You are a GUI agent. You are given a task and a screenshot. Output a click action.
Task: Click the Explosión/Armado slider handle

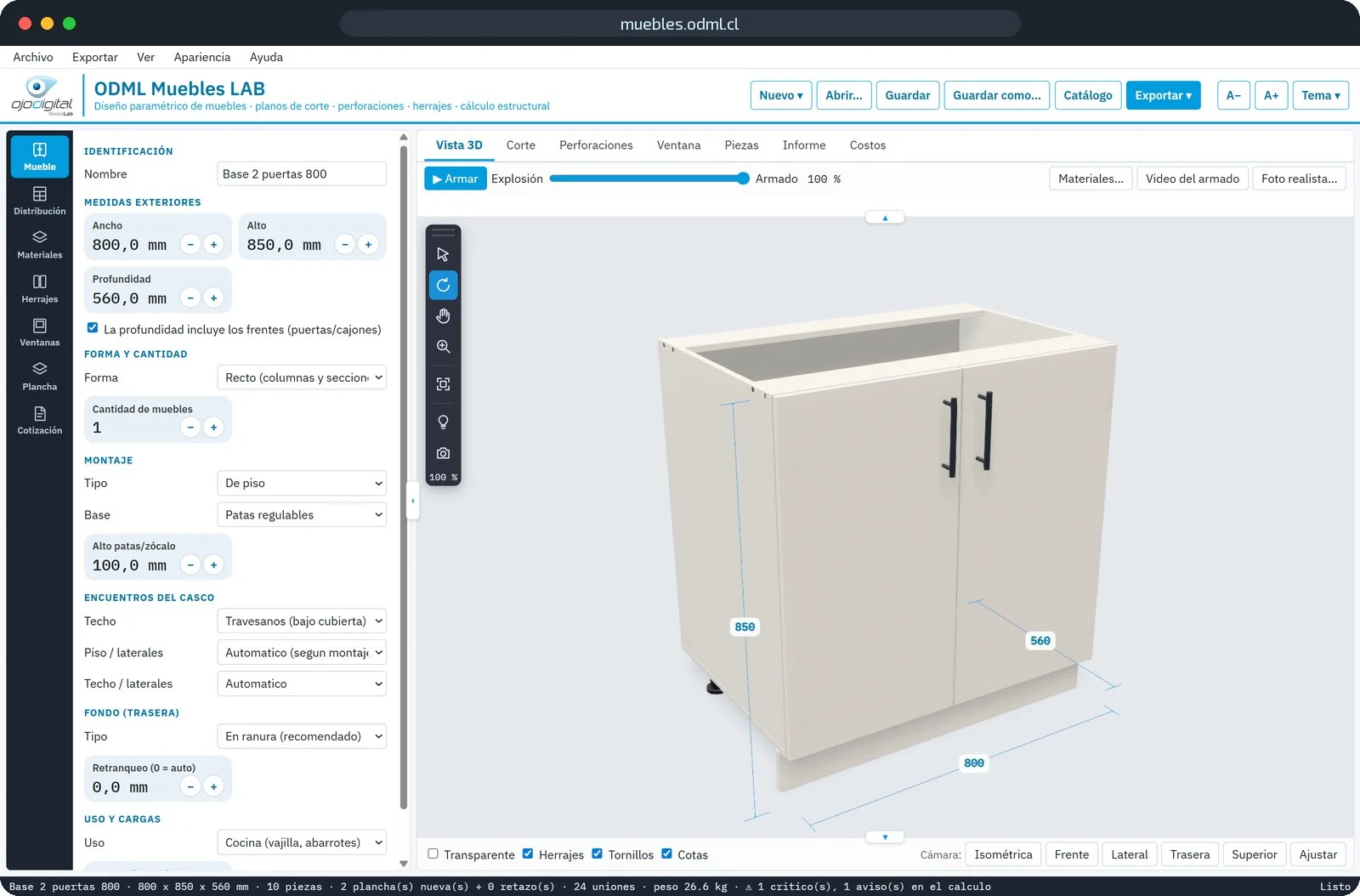743,179
